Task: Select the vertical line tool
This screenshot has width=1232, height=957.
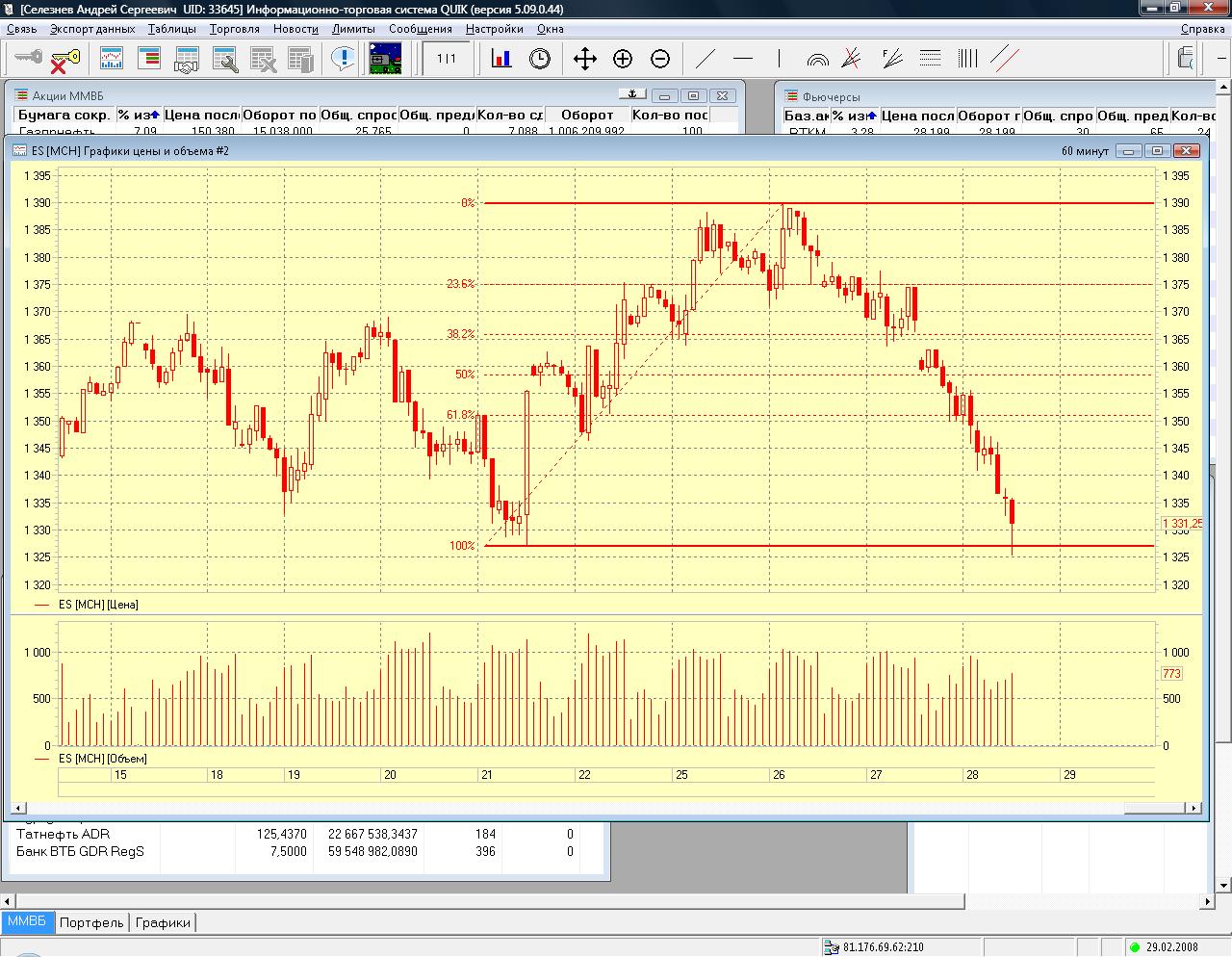Action: pyautogui.click(x=780, y=59)
